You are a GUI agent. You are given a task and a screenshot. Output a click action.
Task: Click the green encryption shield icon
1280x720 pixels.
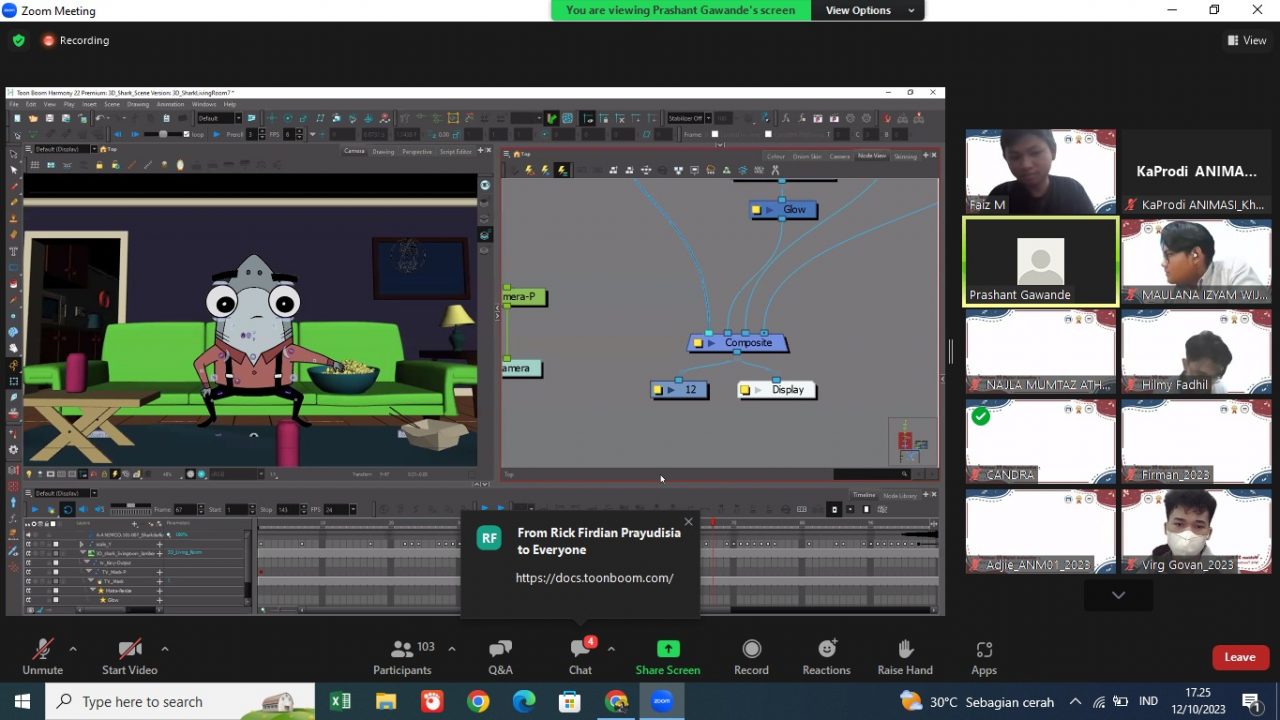click(18, 41)
